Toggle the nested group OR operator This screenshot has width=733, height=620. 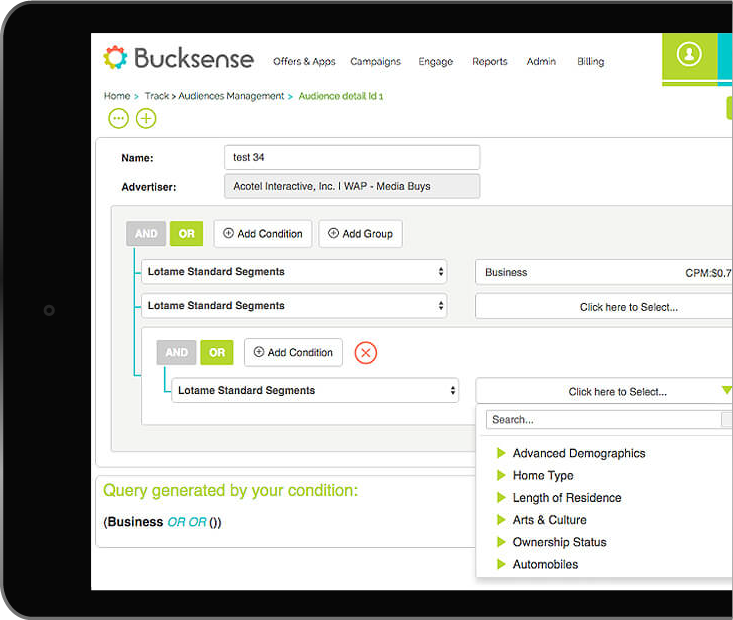click(217, 352)
